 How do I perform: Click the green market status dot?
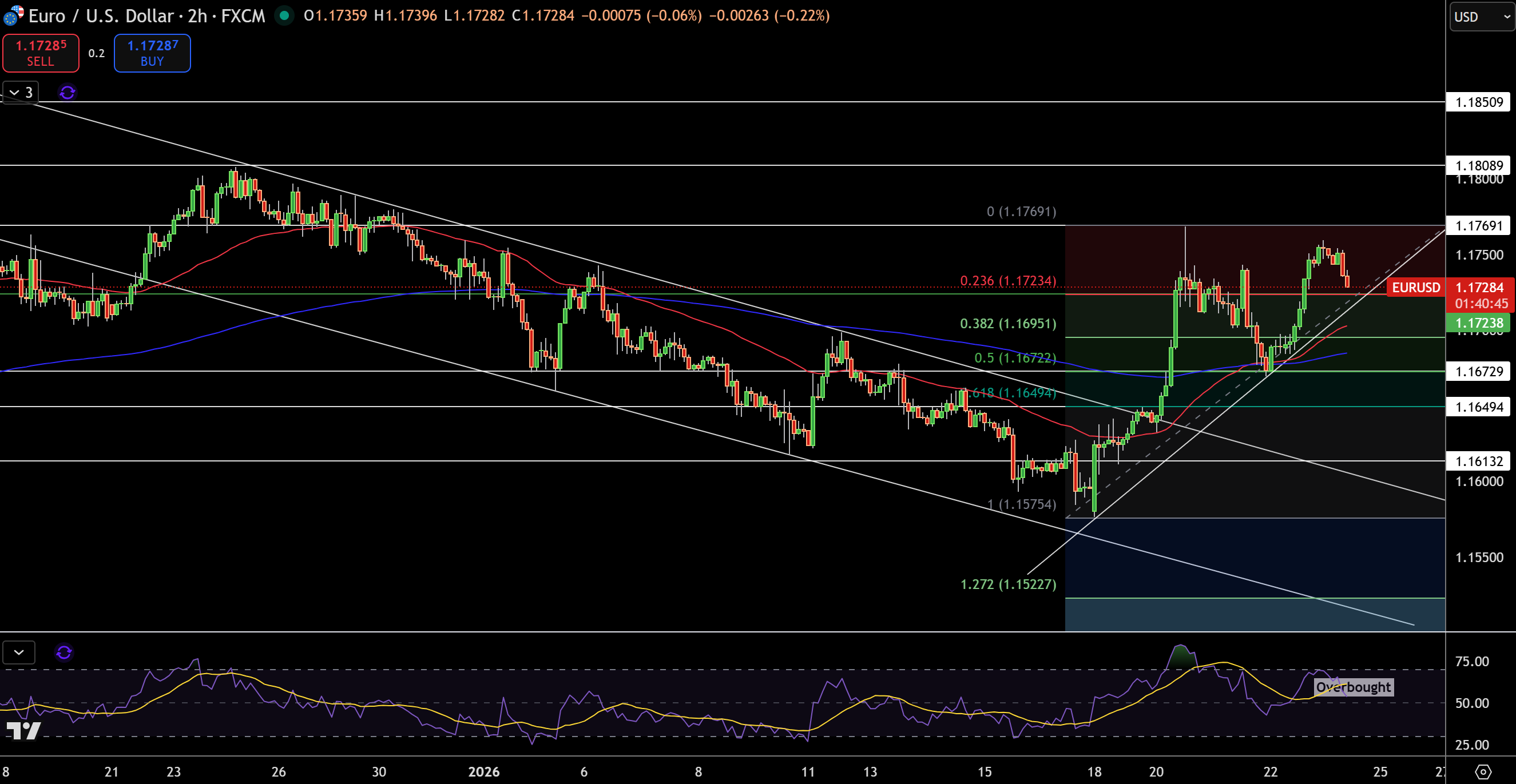[284, 15]
